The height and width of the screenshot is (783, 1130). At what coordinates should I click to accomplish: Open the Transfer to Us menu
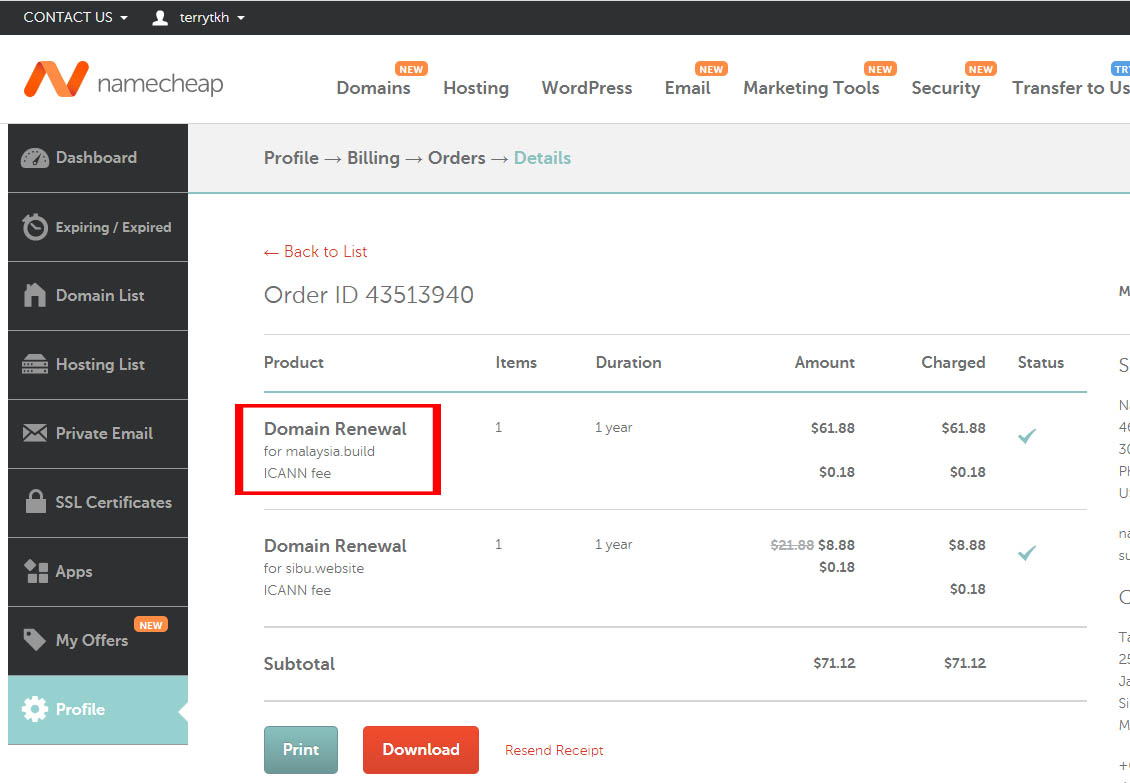click(x=1070, y=88)
